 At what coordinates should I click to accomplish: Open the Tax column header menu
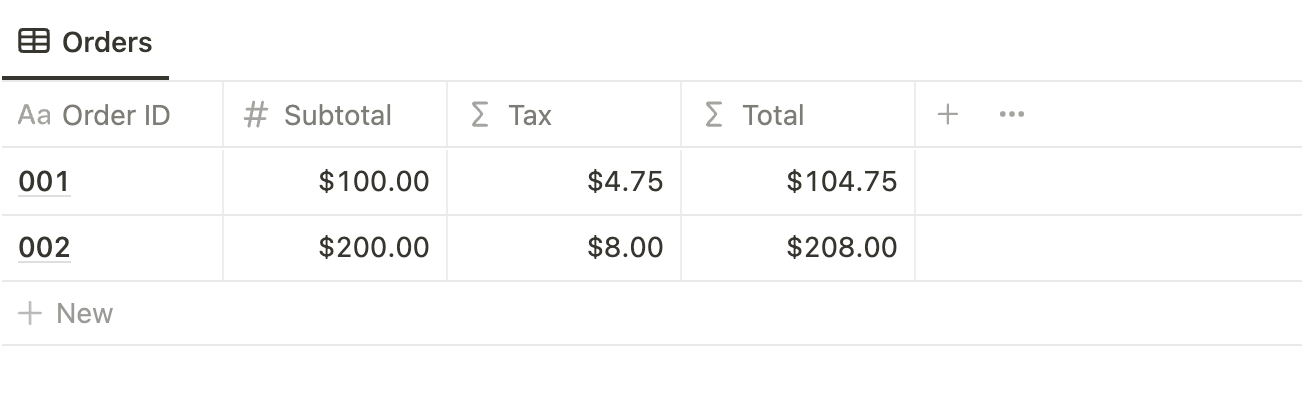530,115
